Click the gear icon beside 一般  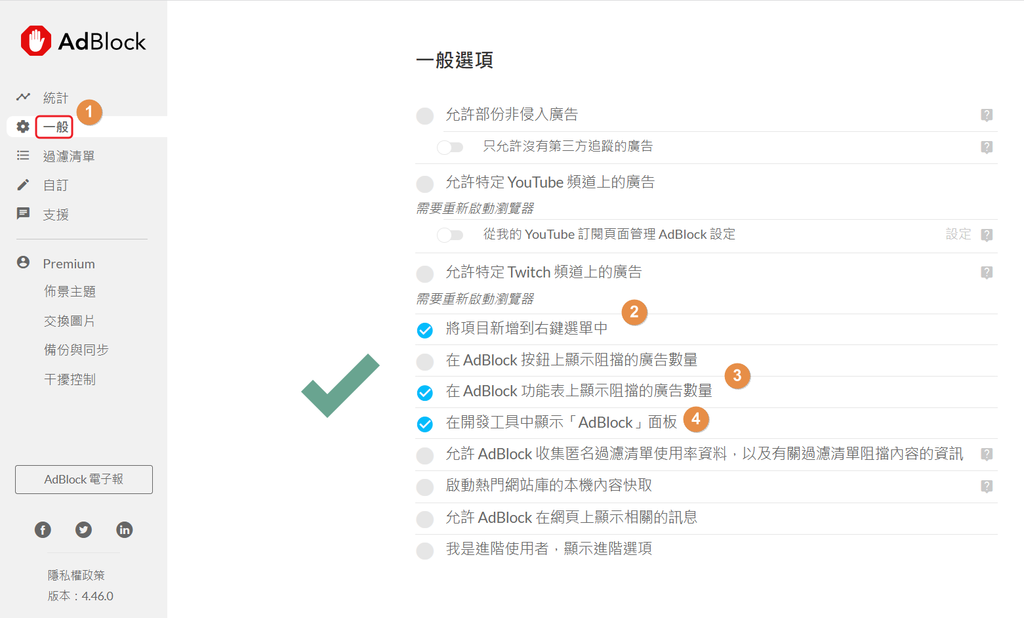[x=23, y=126]
